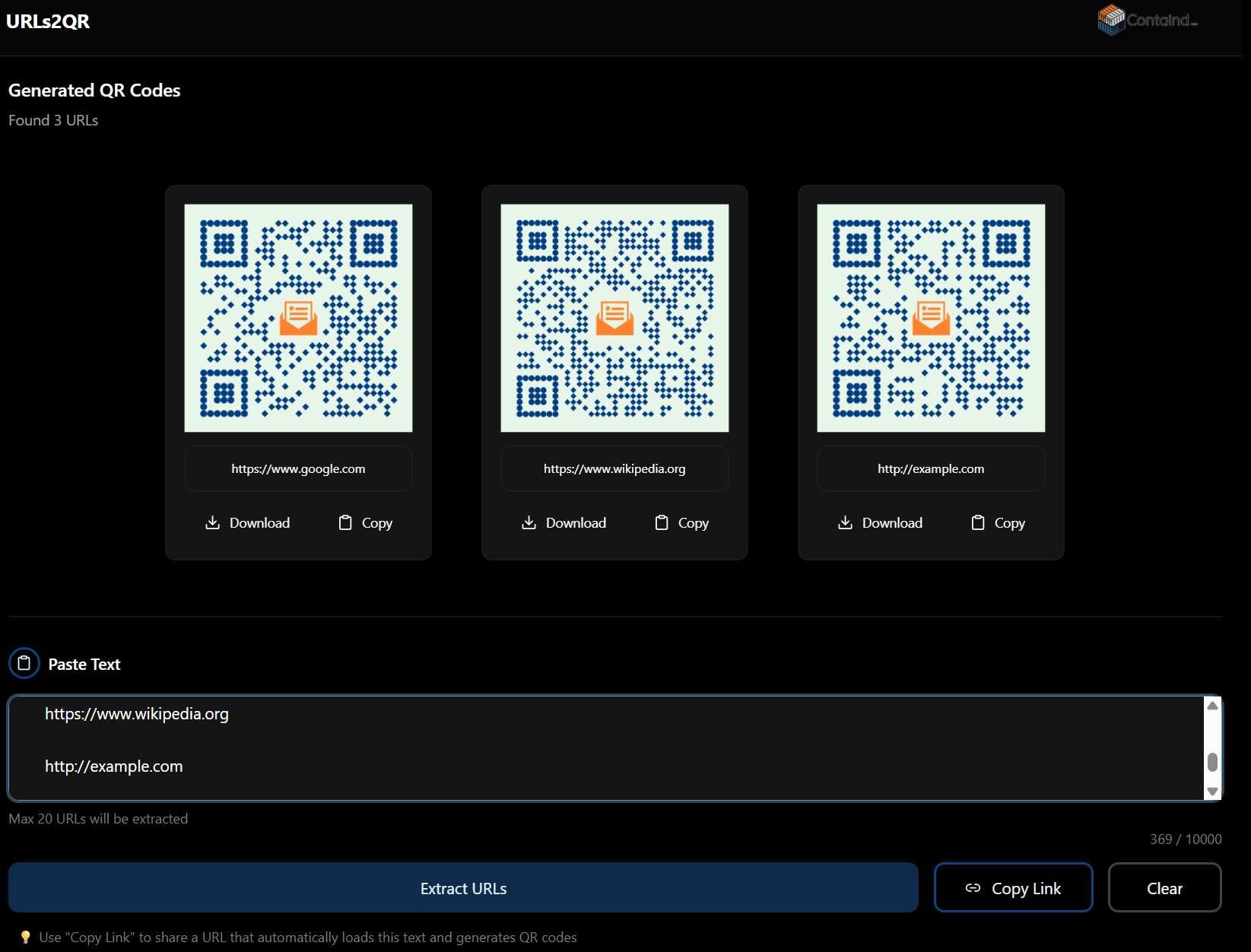Viewport: 1251px width, 952px height.
Task: Download the example.com QR code
Action: click(881, 522)
